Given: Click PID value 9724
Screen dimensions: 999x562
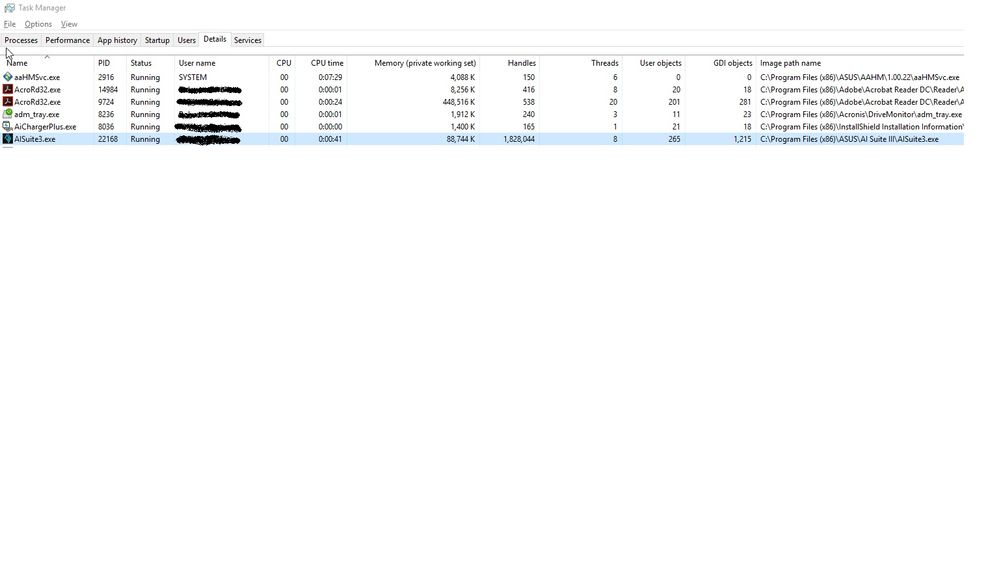Looking at the screenshot, I should pos(106,102).
